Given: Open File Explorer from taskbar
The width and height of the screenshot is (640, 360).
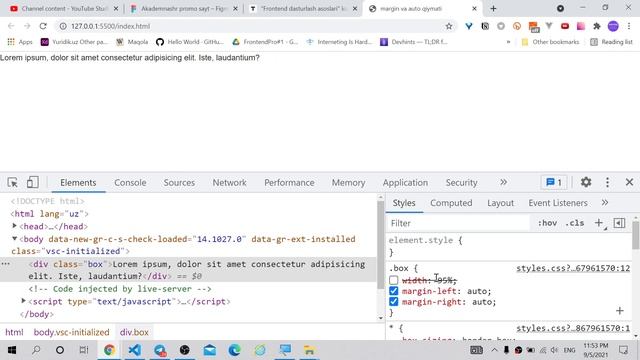Looking at the screenshot, I should [x=309, y=350].
